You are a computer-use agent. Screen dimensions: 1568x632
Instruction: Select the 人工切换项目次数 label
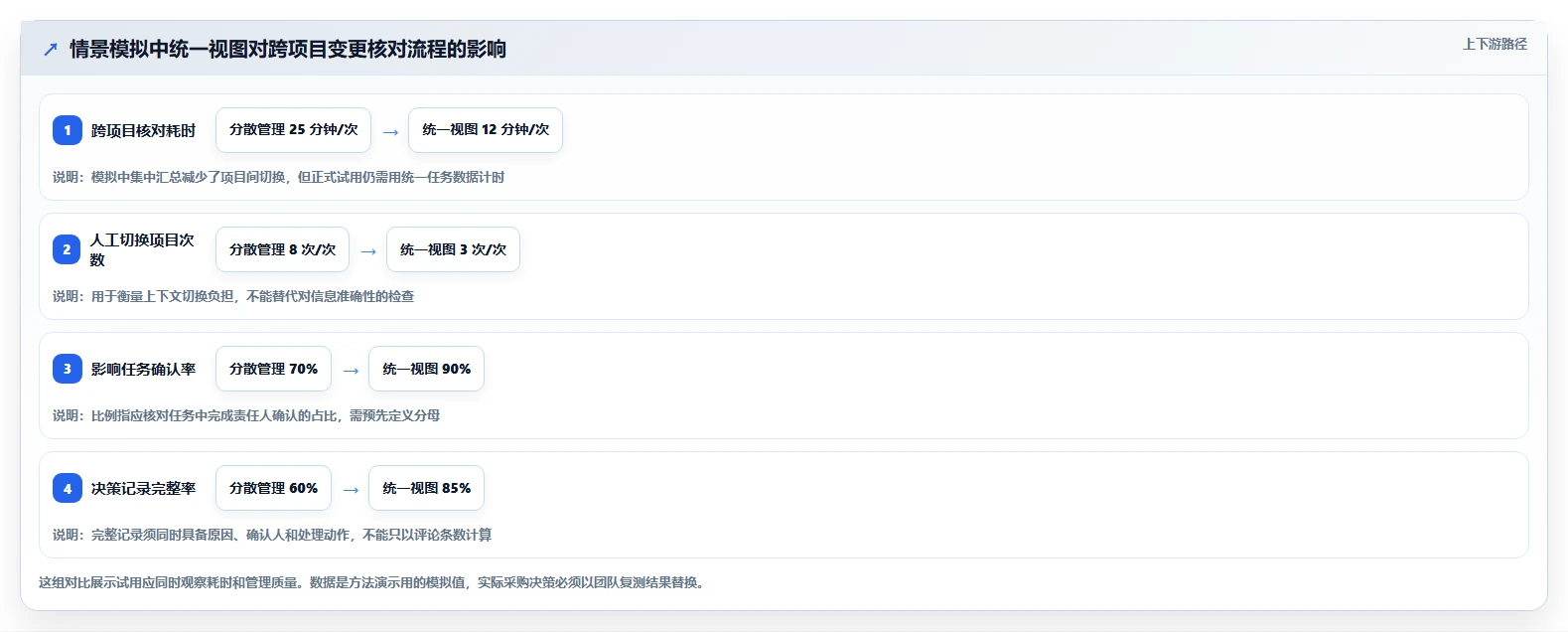point(143,249)
